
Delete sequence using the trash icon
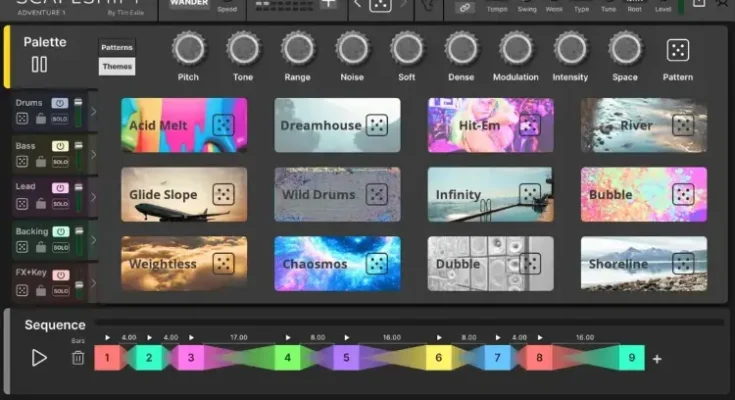[78, 357]
